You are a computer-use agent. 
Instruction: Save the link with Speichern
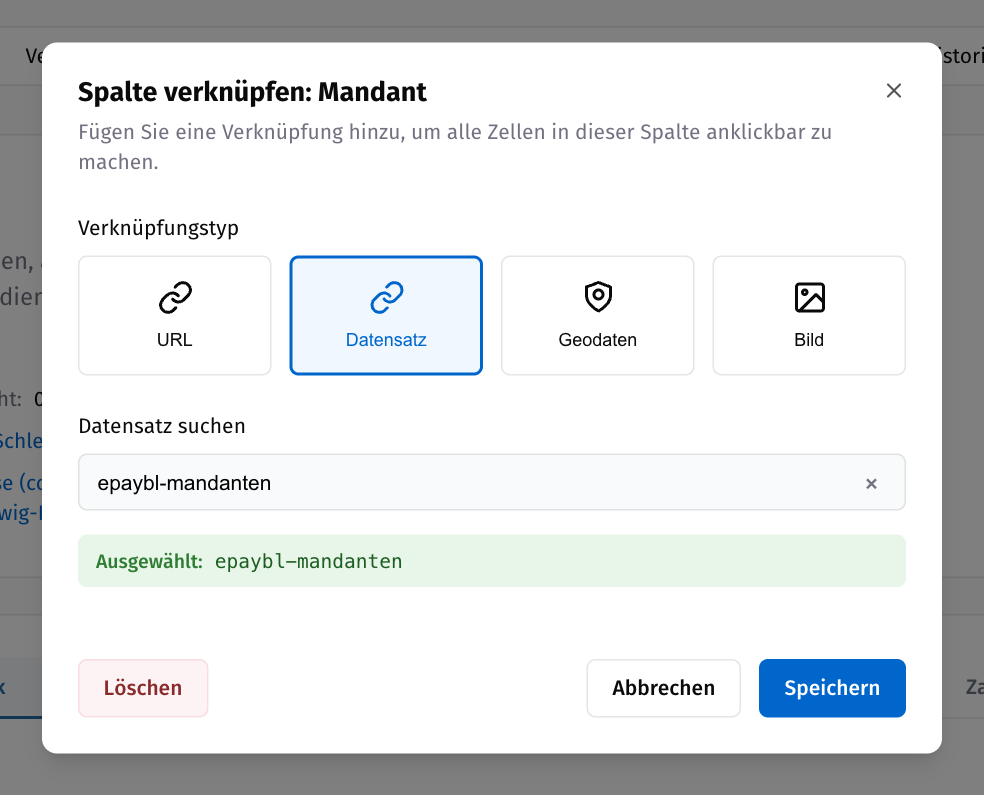(x=832, y=688)
